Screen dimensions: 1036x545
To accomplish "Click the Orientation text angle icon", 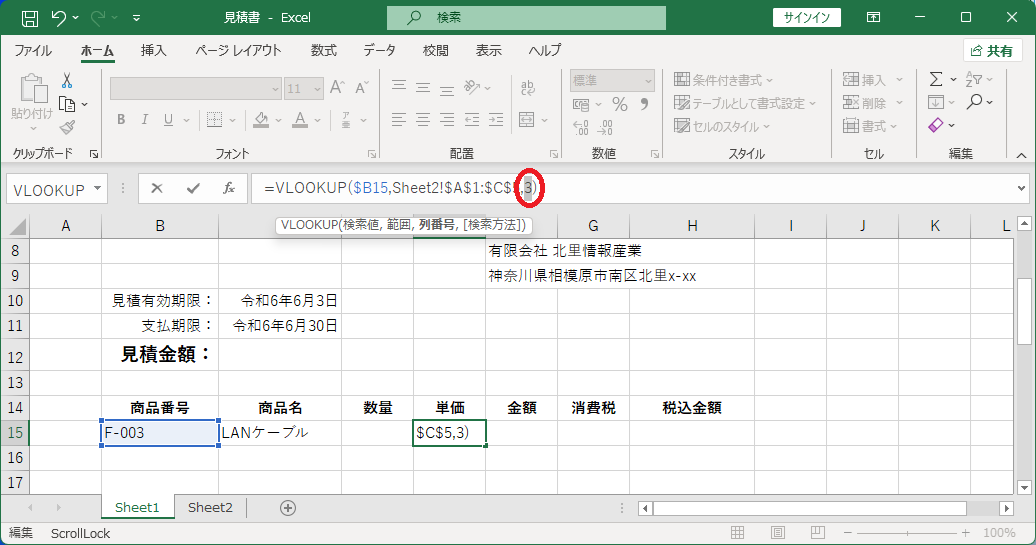I will pos(472,87).
